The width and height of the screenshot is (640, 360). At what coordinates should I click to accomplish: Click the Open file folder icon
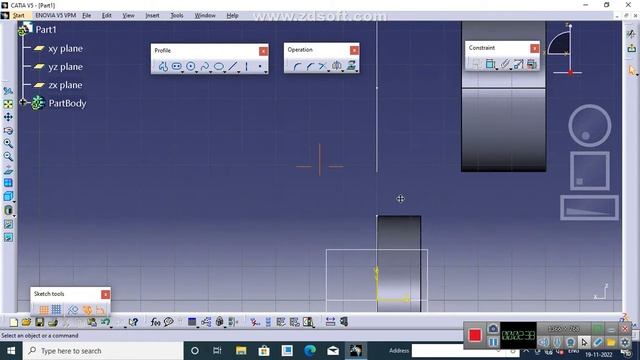[x=27, y=322]
